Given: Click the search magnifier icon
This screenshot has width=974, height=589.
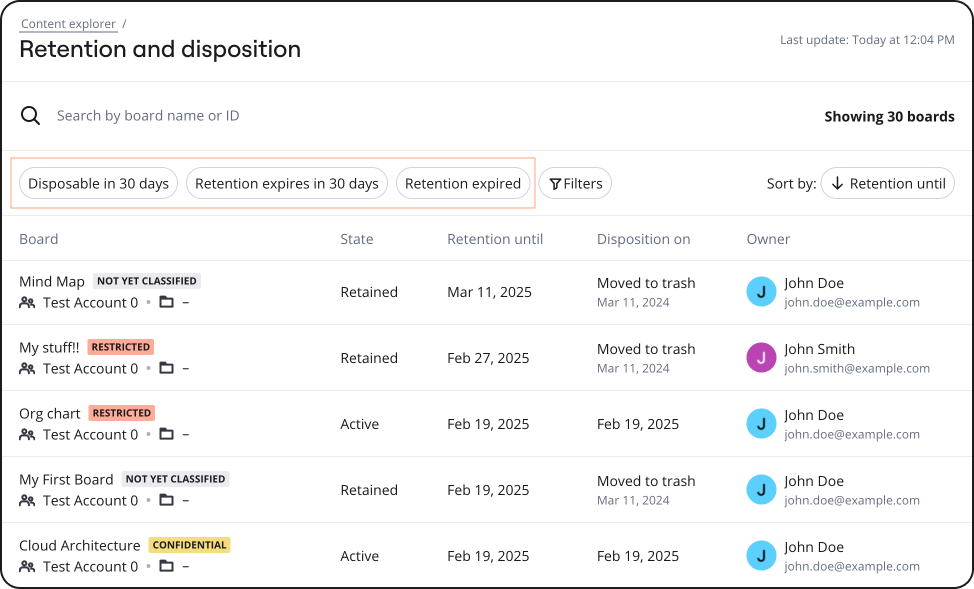Looking at the screenshot, I should tap(31, 116).
